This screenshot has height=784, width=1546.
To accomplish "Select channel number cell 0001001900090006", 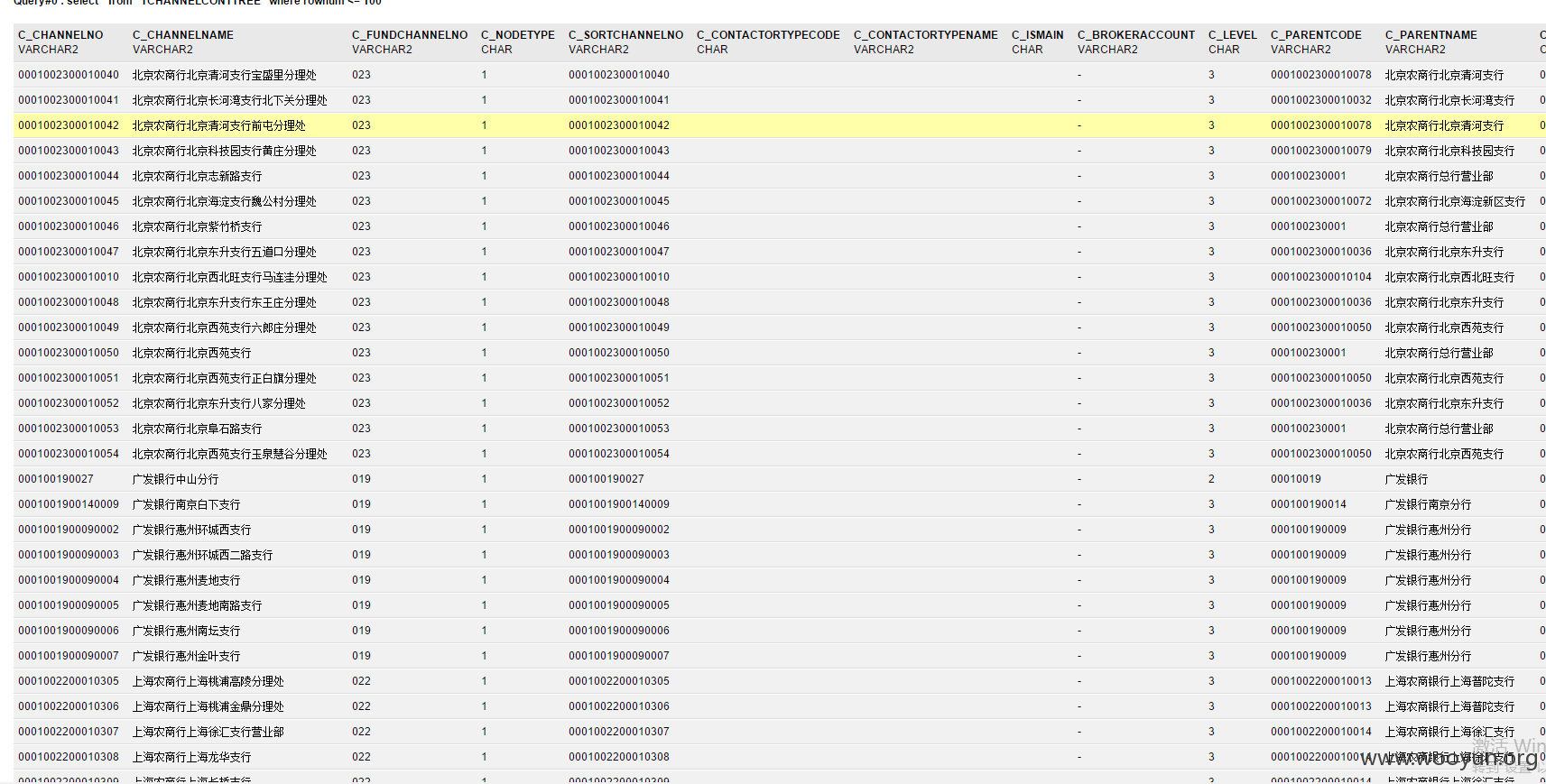I will (x=69, y=631).
